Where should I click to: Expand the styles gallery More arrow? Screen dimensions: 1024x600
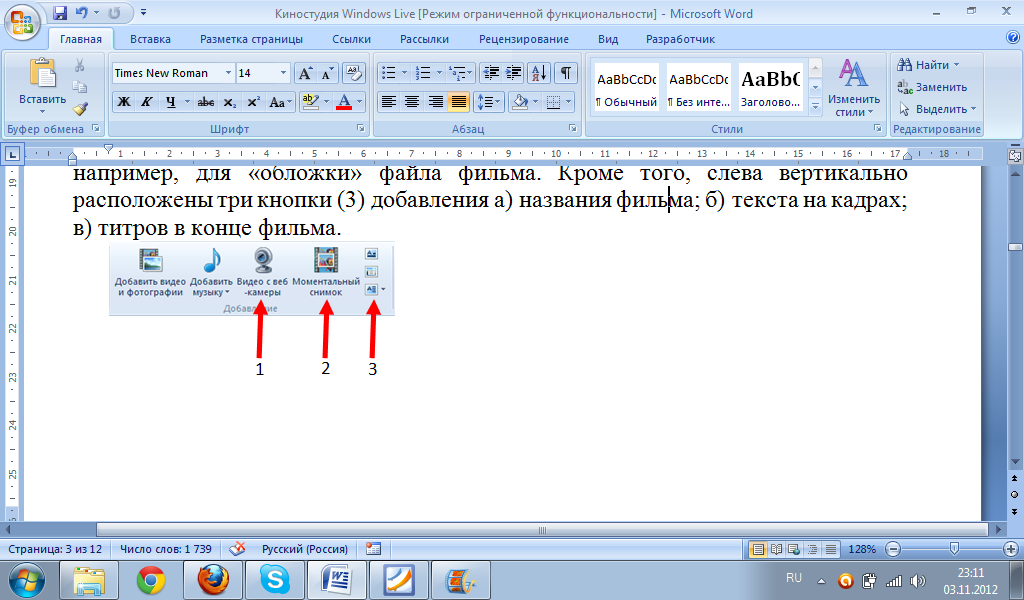(815, 106)
